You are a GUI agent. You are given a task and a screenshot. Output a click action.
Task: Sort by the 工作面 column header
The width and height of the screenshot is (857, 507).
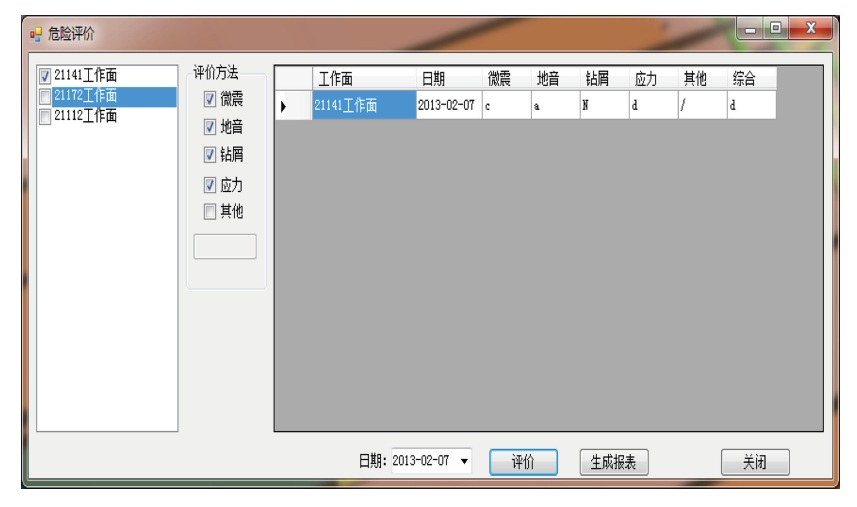coord(362,79)
